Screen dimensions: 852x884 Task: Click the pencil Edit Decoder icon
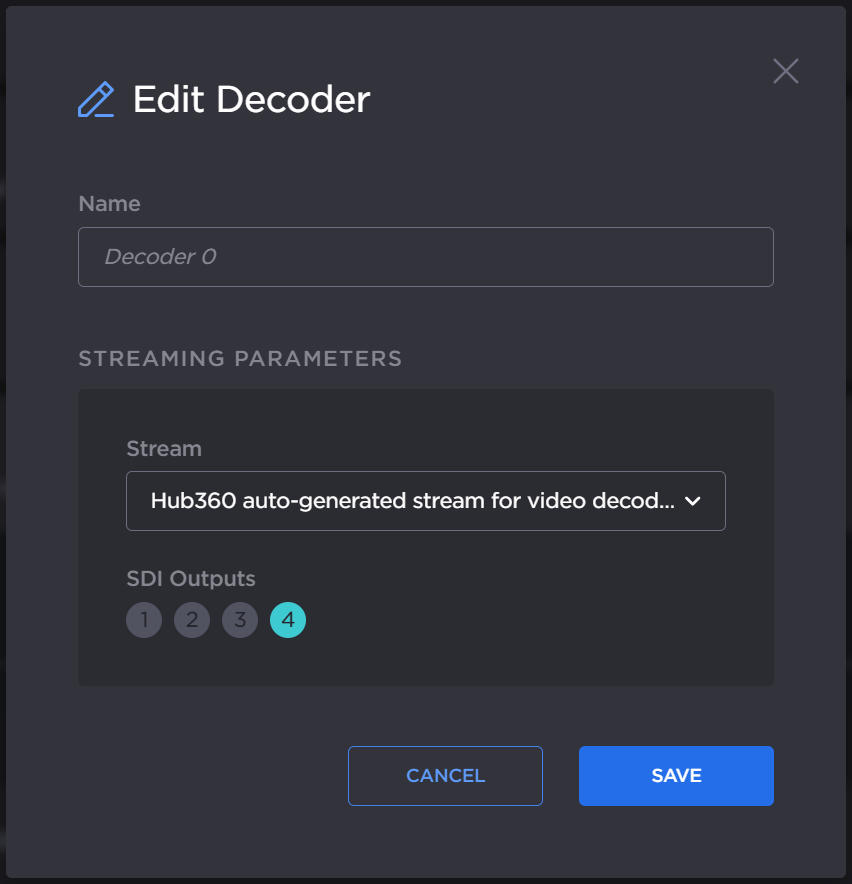97,99
